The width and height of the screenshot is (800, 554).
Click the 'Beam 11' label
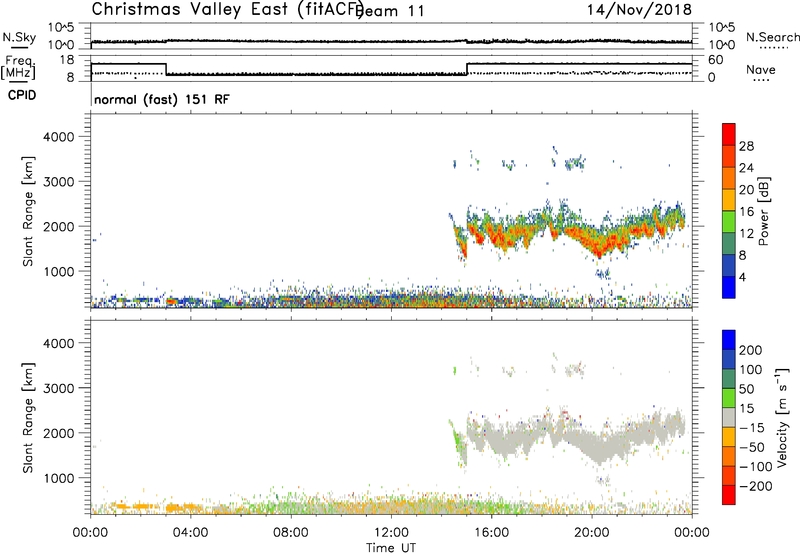[x=392, y=11]
